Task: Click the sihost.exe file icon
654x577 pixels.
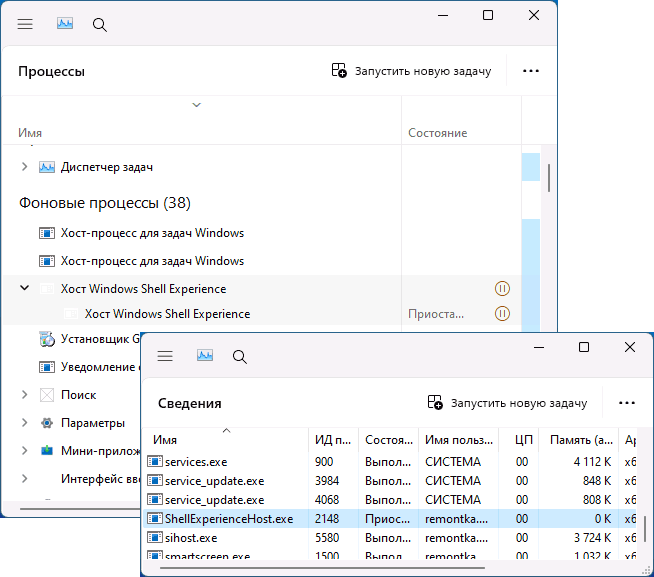Action: [155, 537]
